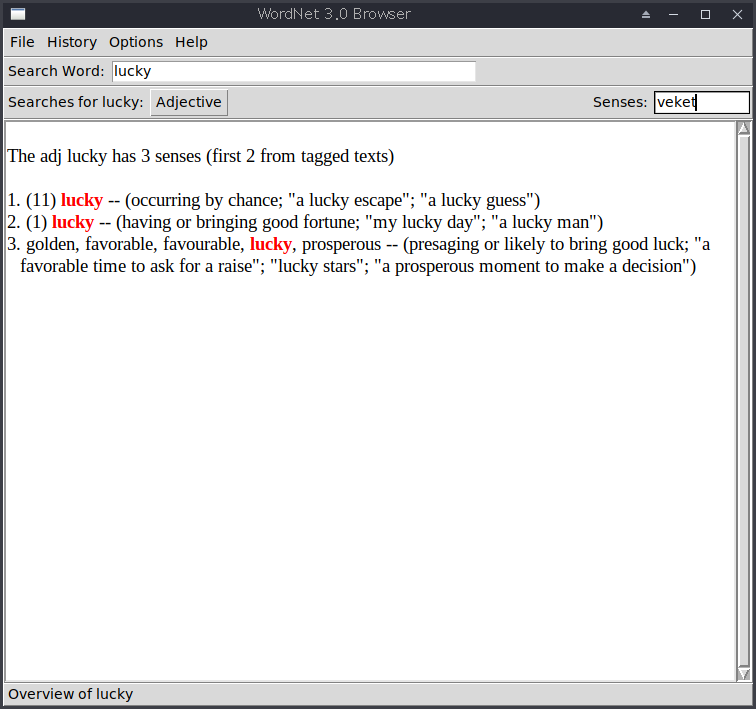This screenshot has height=709, width=756.
Task: Click the word 'golden' in sense 3
Action: point(53,244)
